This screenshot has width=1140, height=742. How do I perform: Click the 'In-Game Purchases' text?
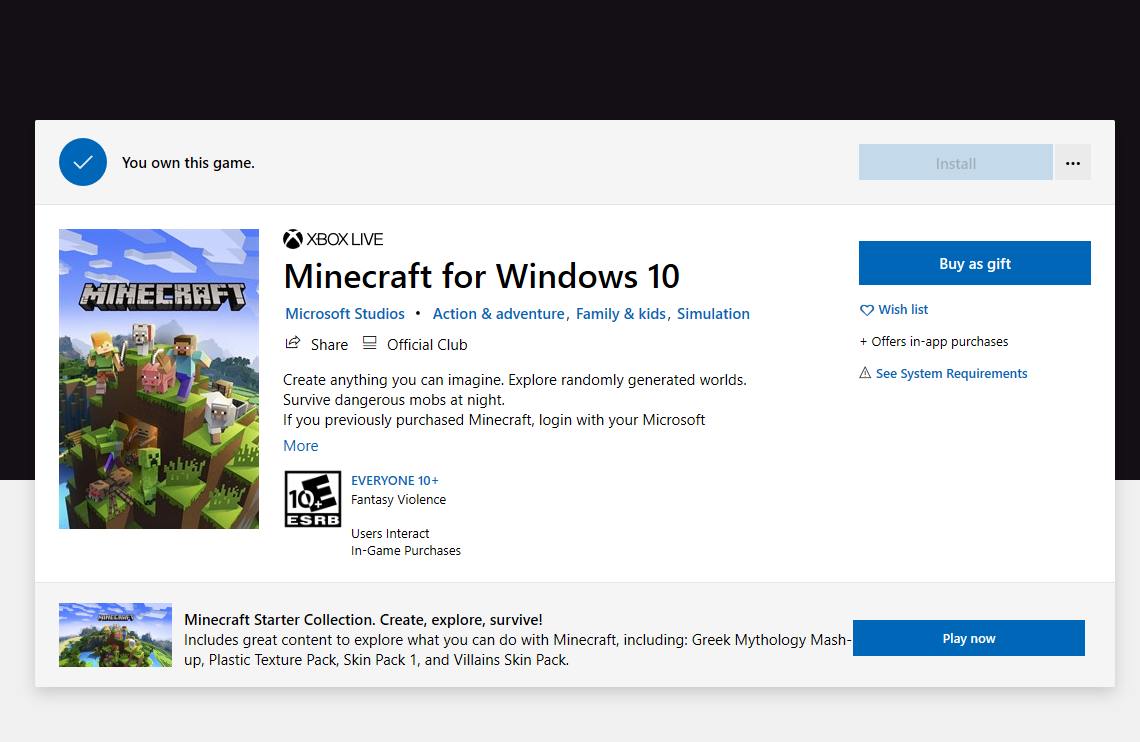click(406, 551)
